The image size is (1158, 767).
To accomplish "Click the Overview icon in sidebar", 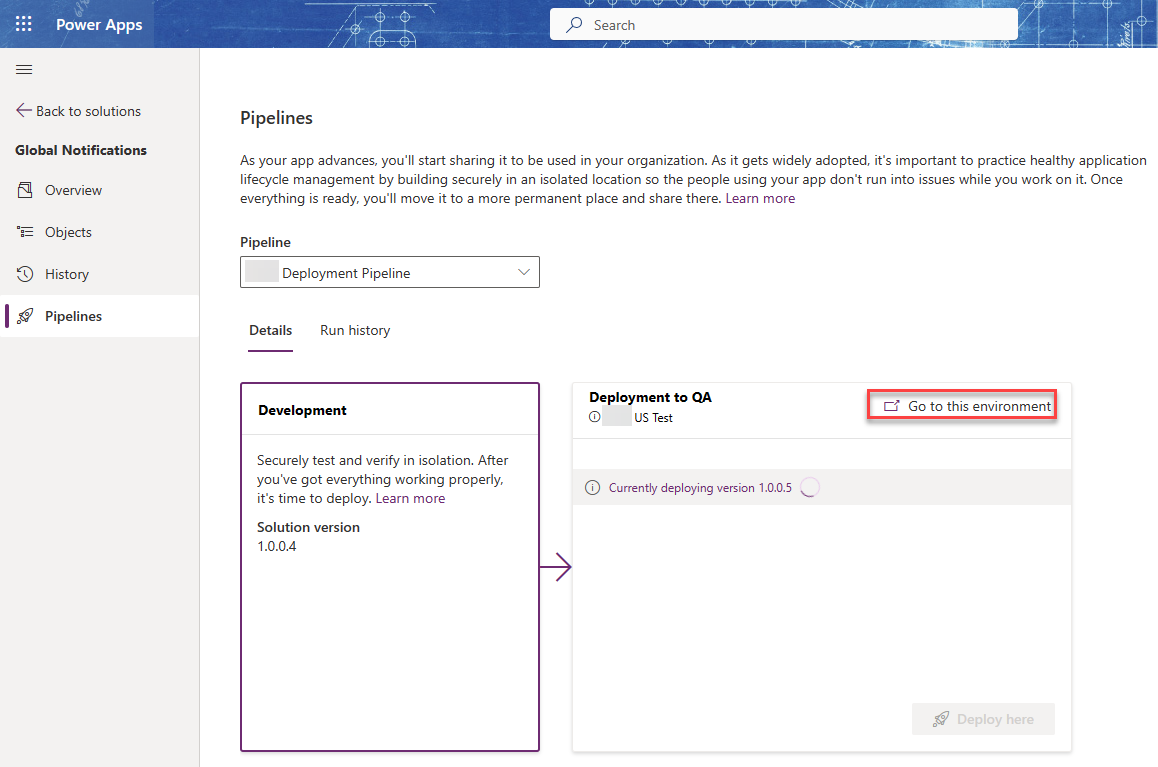I will coord(25,190).
